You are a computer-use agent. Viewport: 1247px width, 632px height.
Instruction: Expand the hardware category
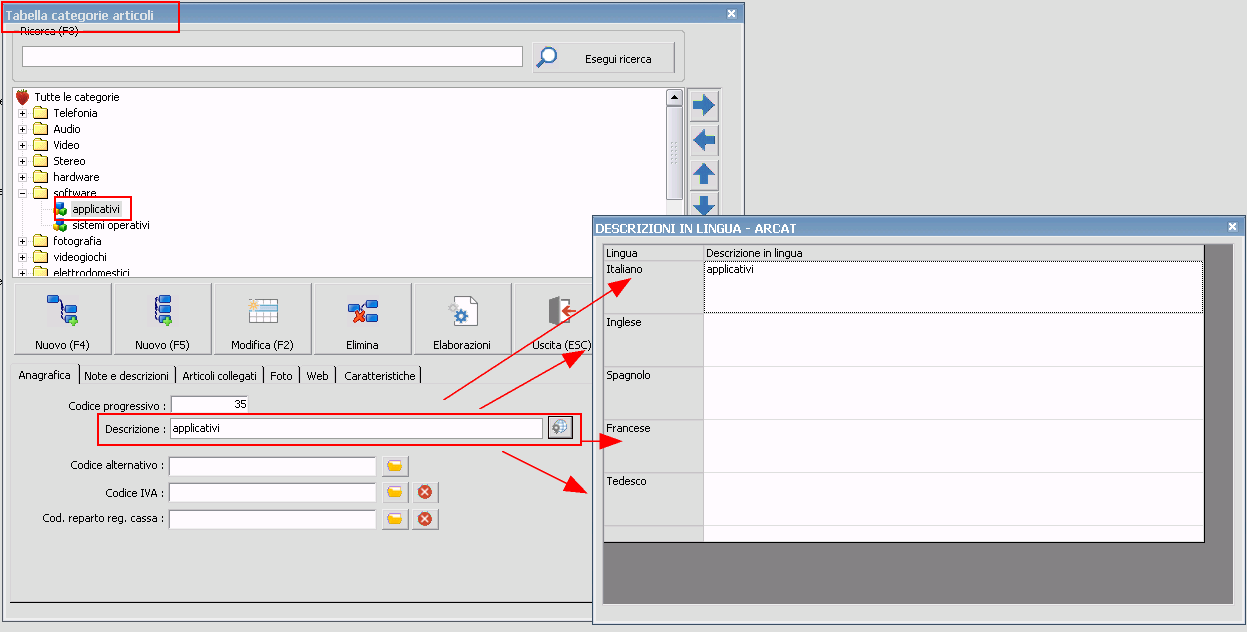pos(23,177)
